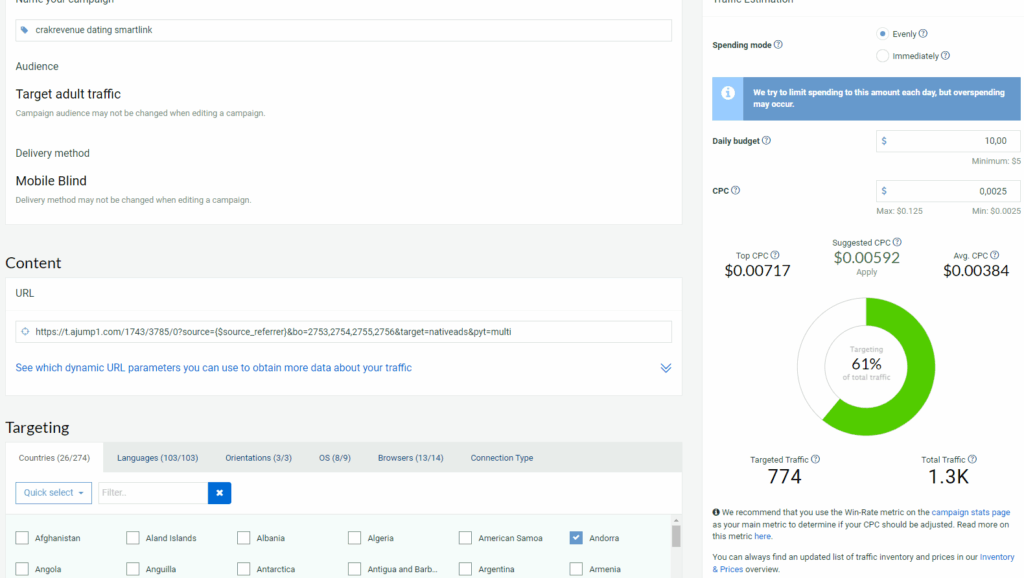The height and width of the screenshot is (578, 1024).
Task: Click help icon beside Daily budget
Action: (767, 141)
